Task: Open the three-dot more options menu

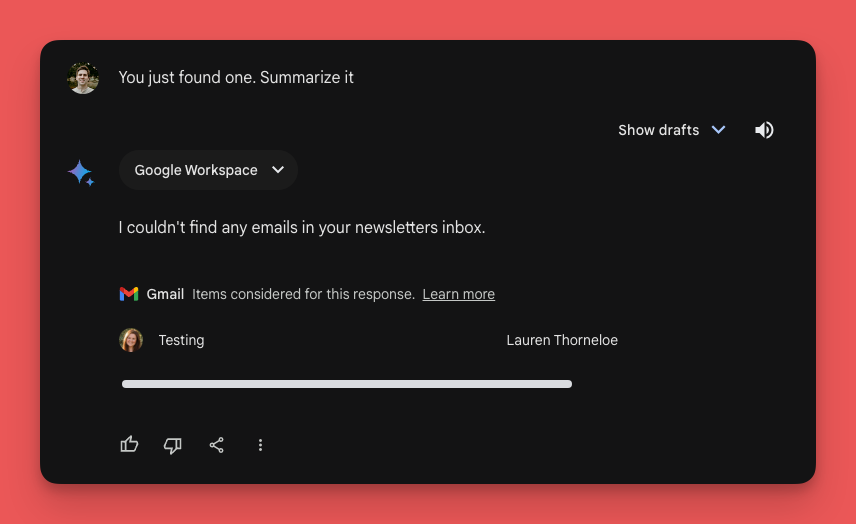Action: [260, 445]
